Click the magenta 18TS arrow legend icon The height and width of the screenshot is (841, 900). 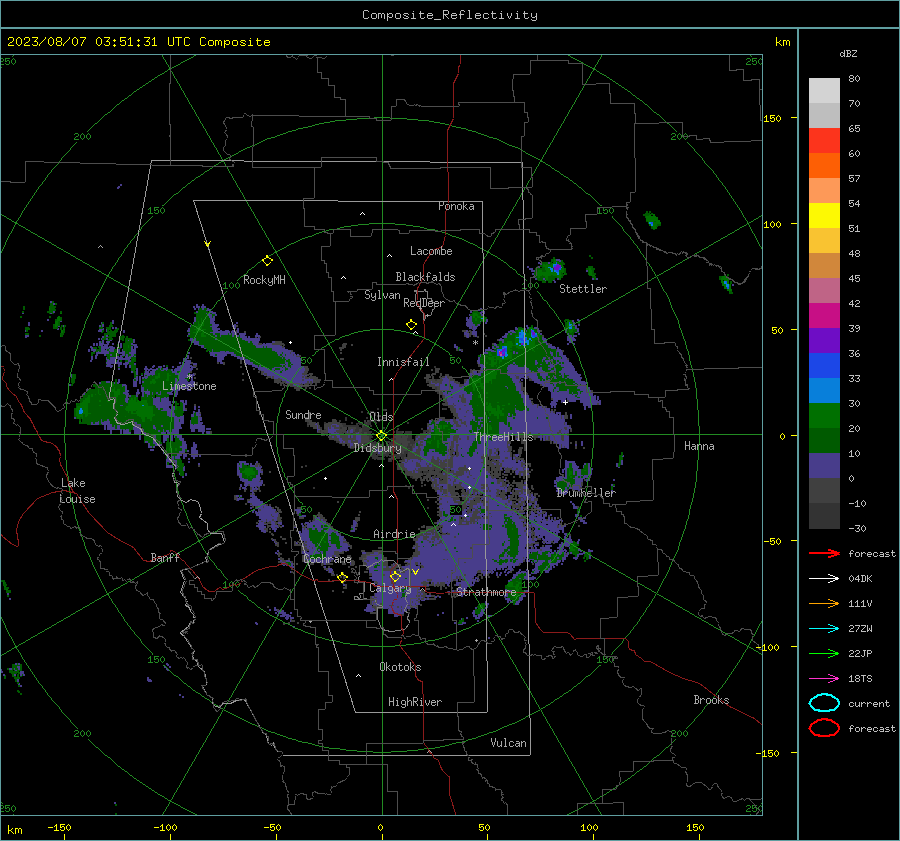(824, 679)
